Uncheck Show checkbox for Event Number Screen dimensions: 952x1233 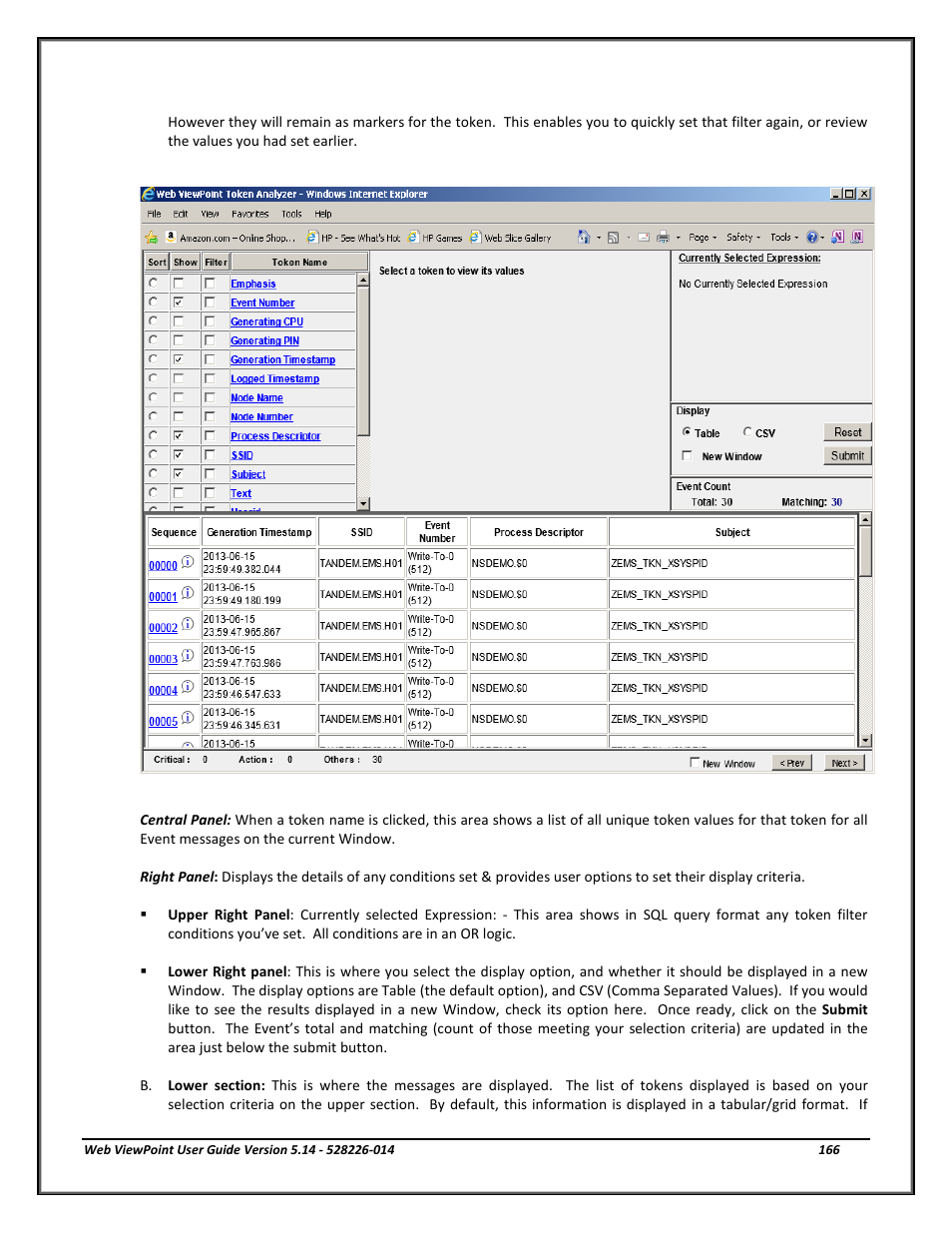179,302
